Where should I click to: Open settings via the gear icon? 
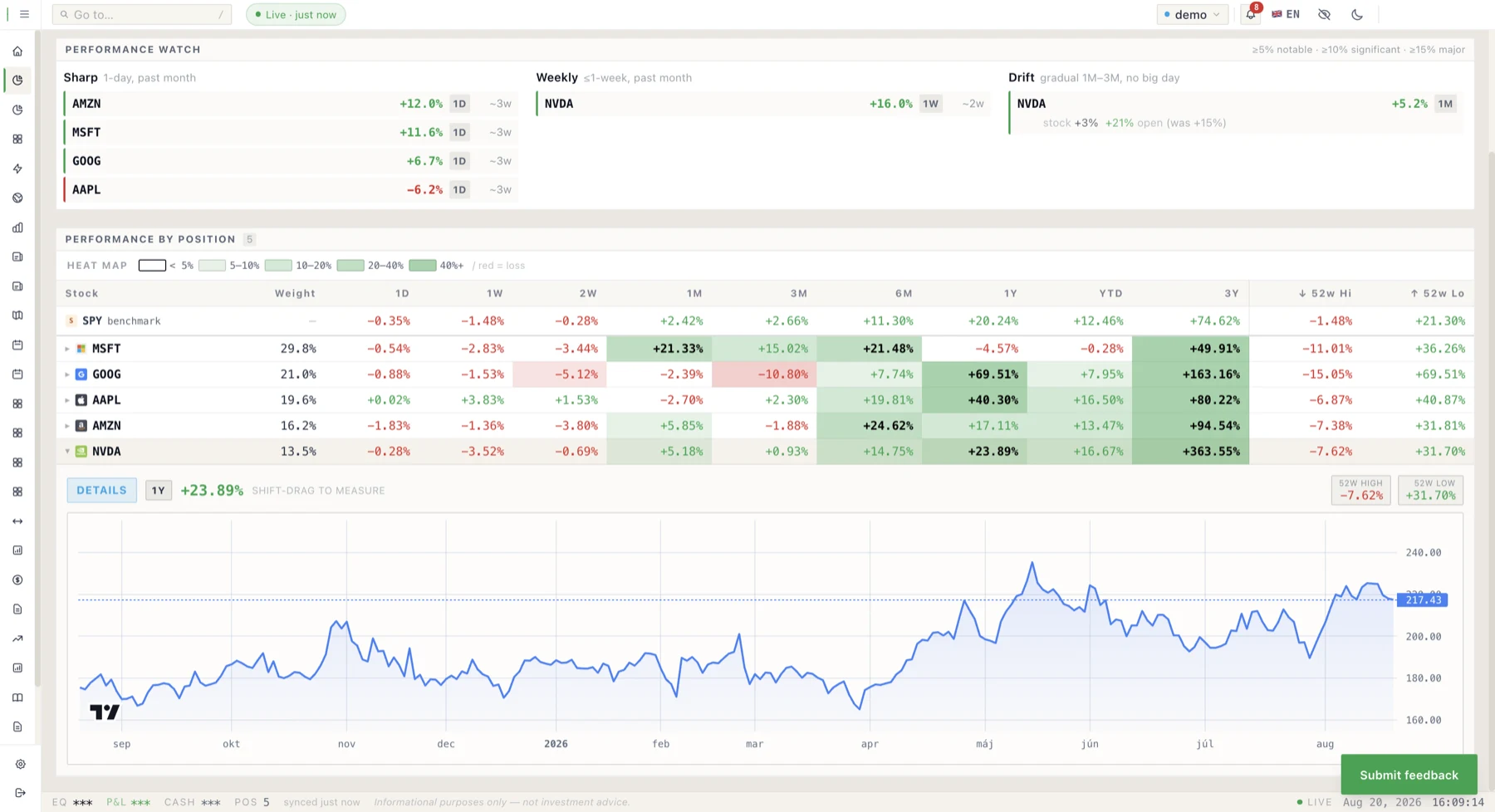[20, 764]
